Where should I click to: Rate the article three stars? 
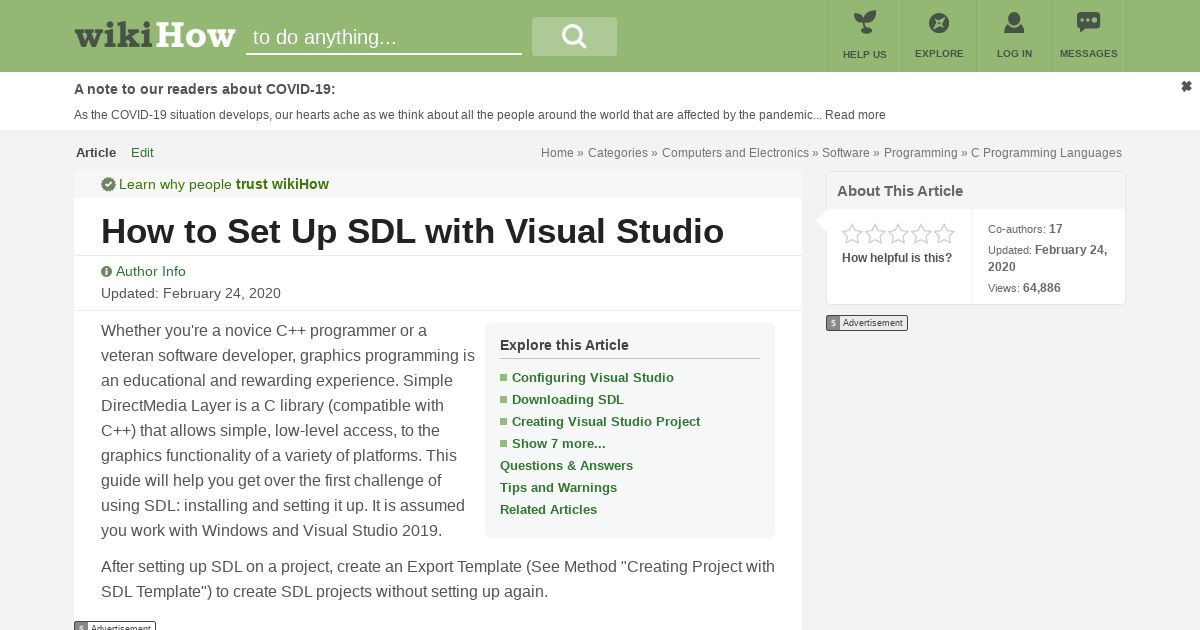click(898, 234)
